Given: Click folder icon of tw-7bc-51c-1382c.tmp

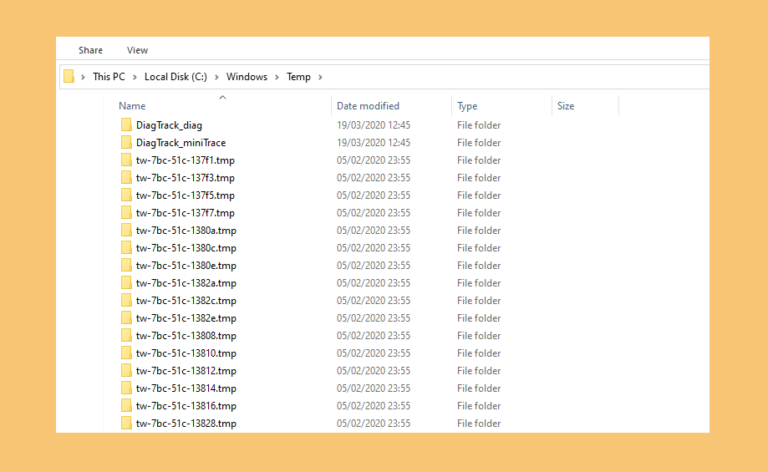Looking at the screenshot, I should click(126, 300).
